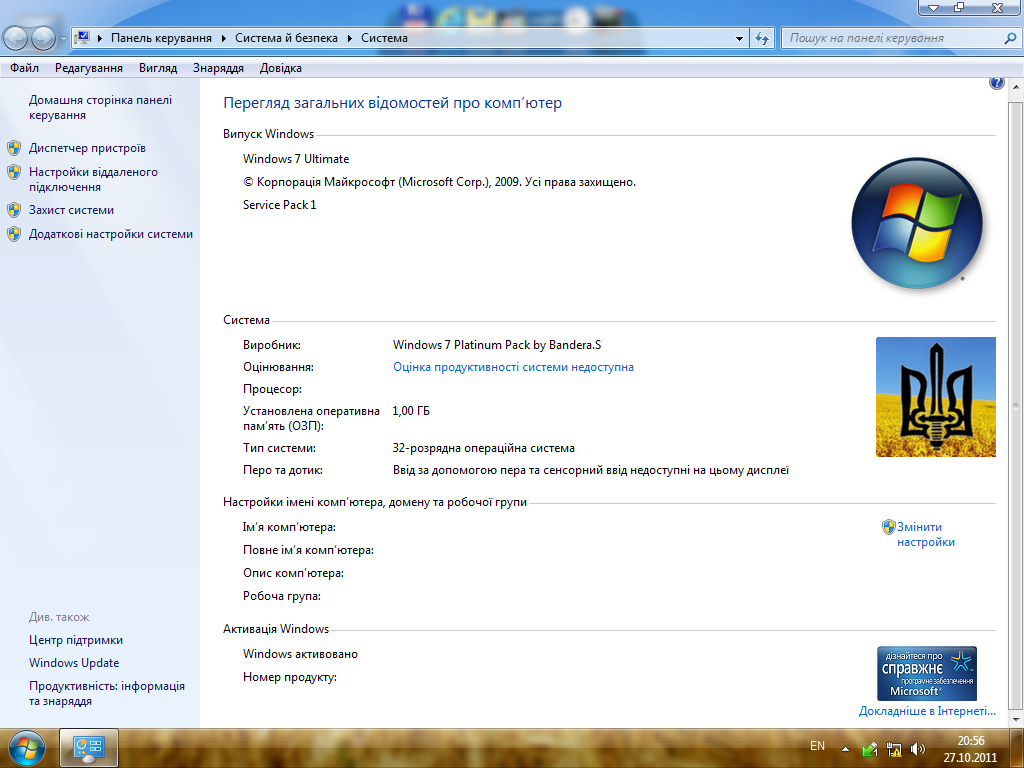Open the Редагування menu
The image size is (1024, 768).
[x=89, y=68]
